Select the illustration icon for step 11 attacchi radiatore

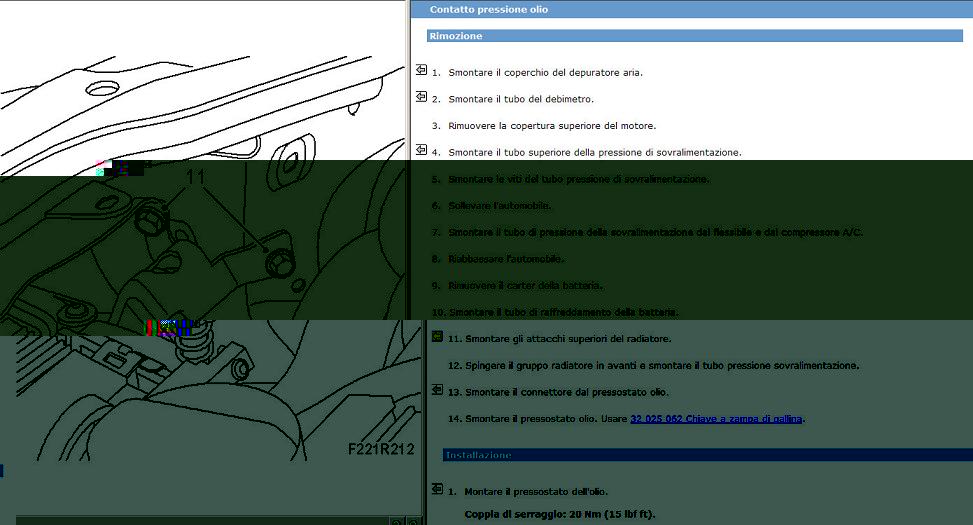pyautogui.click(x=437, y=337)
